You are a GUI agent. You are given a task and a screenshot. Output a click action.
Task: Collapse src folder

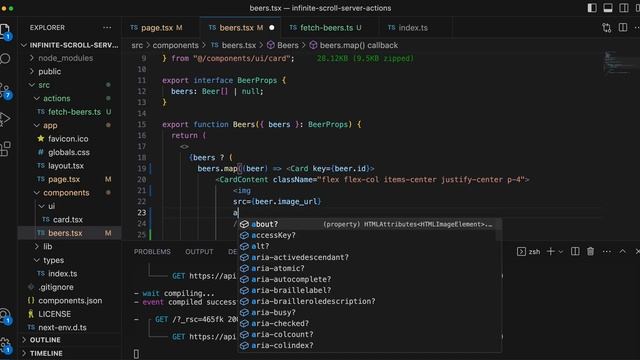tap(69, 85)
